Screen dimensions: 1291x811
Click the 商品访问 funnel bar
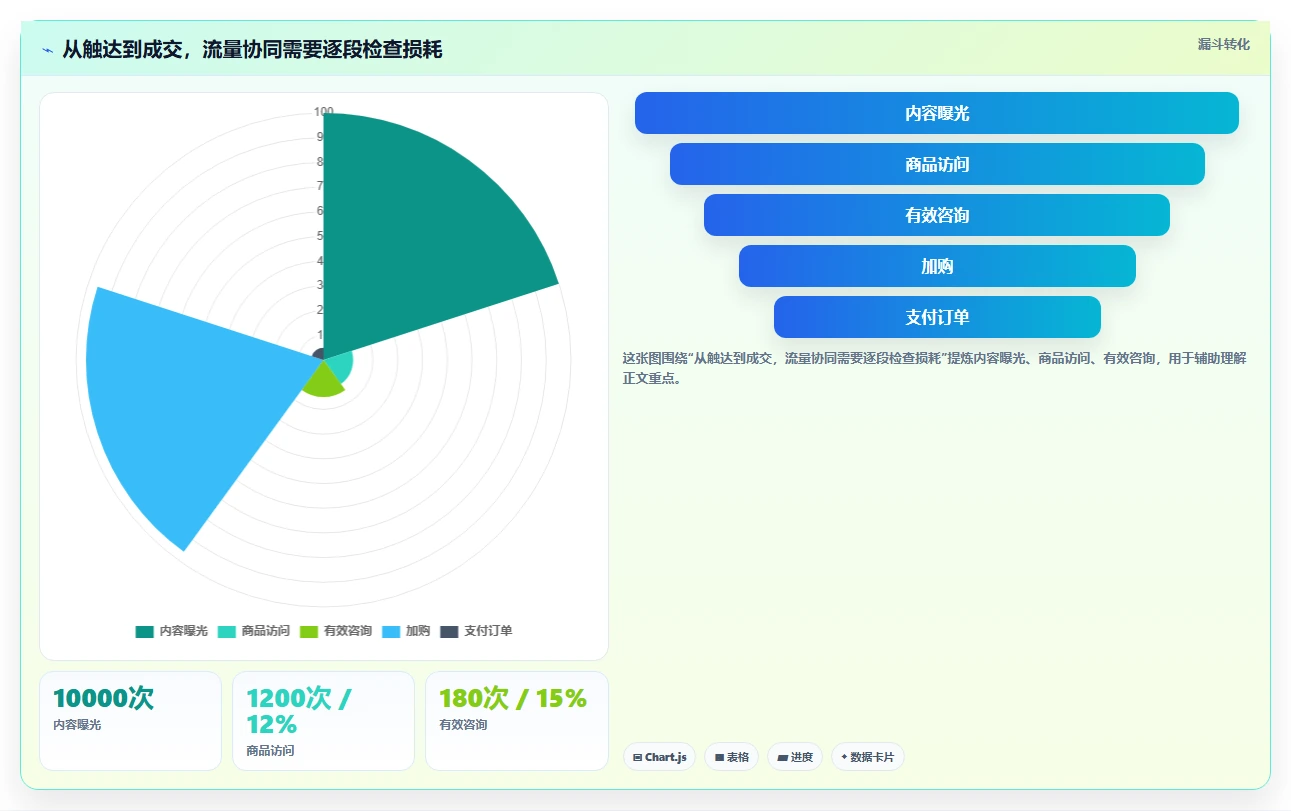pyautogui.click(x=937, y=164)
